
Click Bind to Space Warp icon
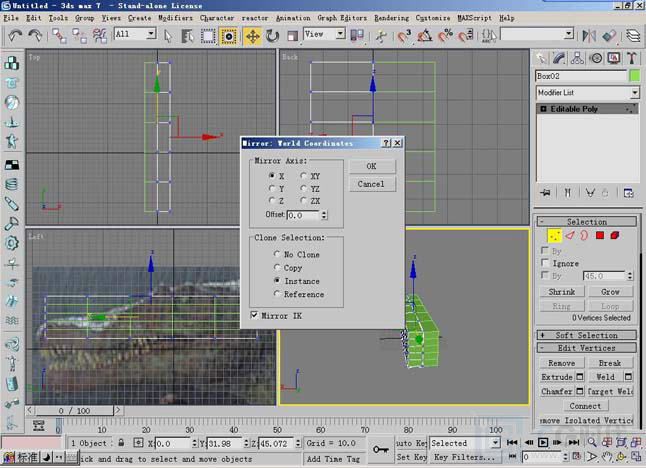click(100, 36)
